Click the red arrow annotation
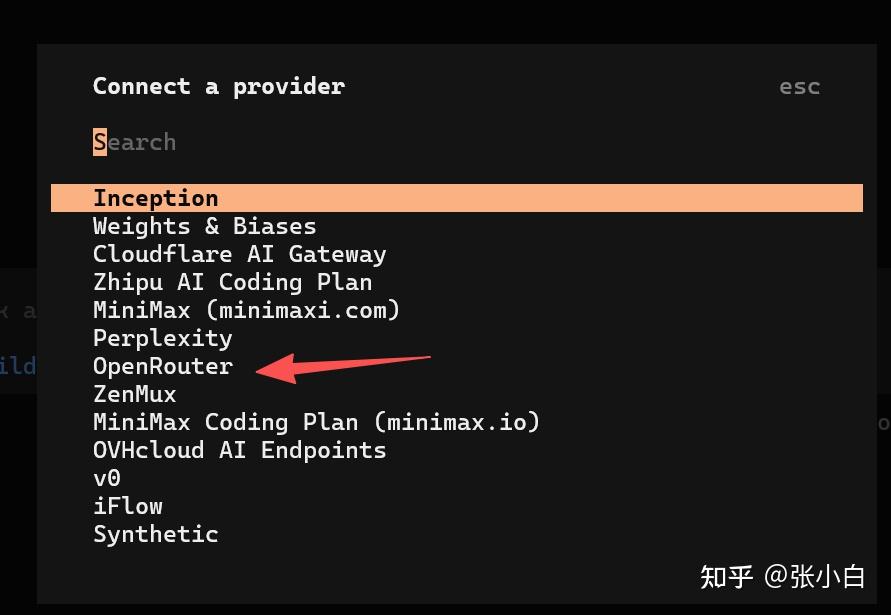891x615 pixels. pyautogui.click(x=343, y=366)
